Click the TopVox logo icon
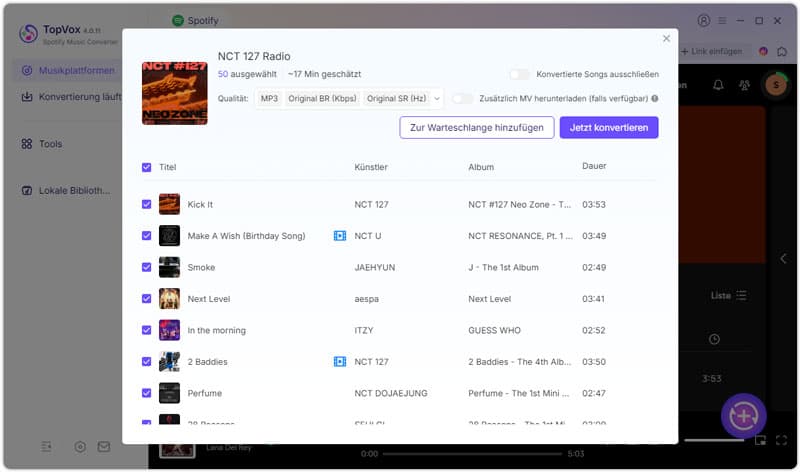This screenshot has width=800, height=472. click(x=28, y=34)
